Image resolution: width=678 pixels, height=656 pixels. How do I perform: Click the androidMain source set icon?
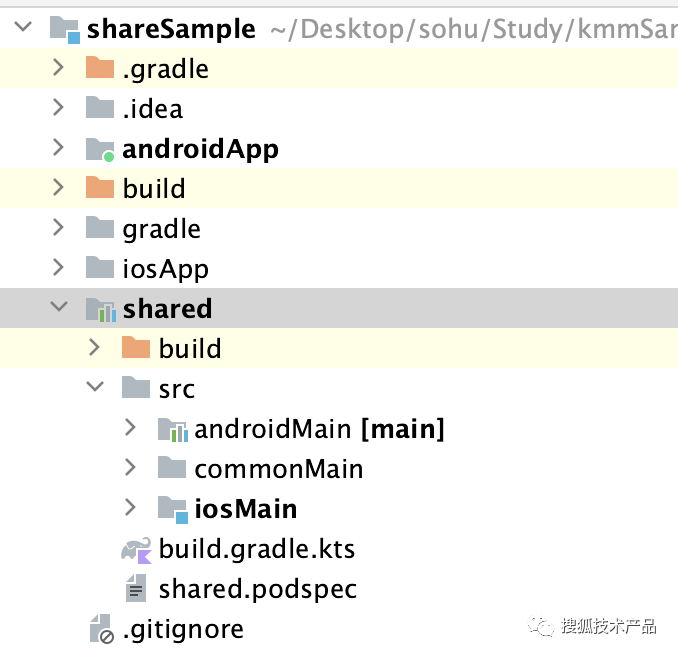click(x=171, y=429)
